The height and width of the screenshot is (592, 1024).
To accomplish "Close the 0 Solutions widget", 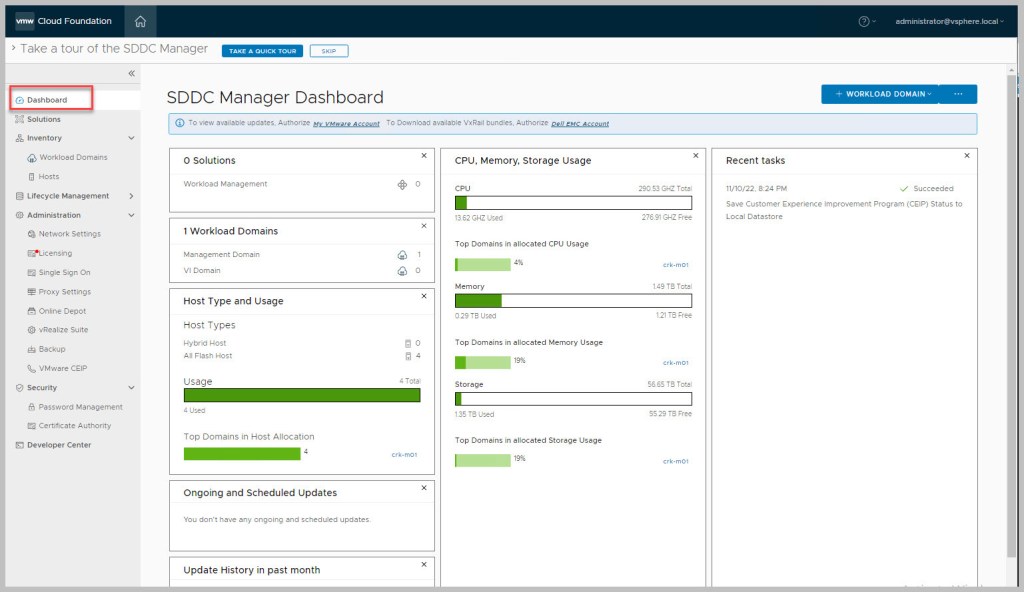I will [424, 156].
